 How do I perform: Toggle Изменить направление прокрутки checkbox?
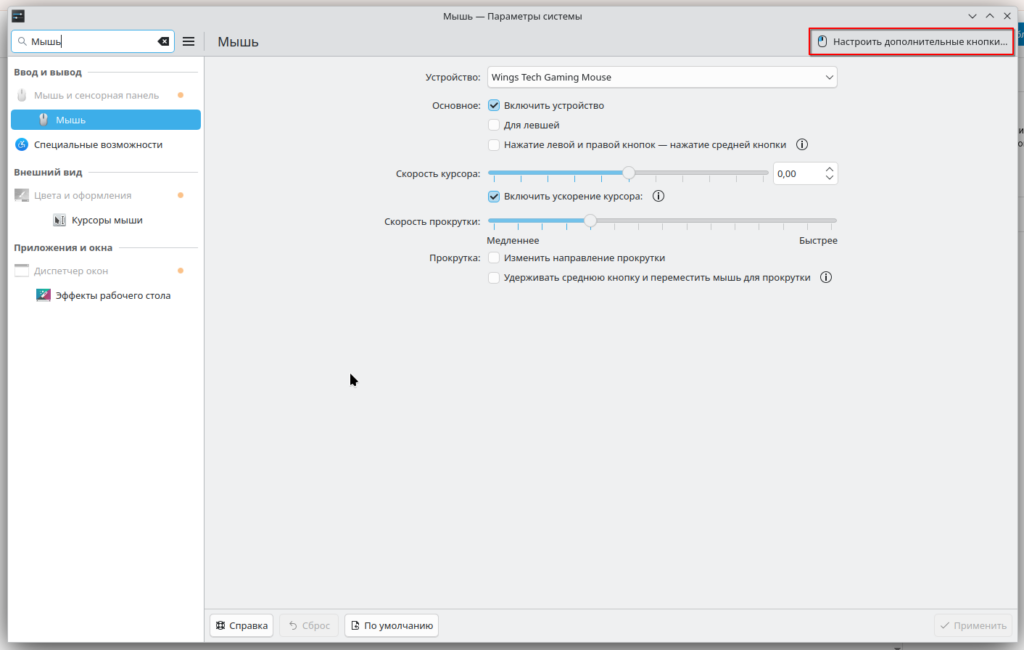click(x=494, y=258)
